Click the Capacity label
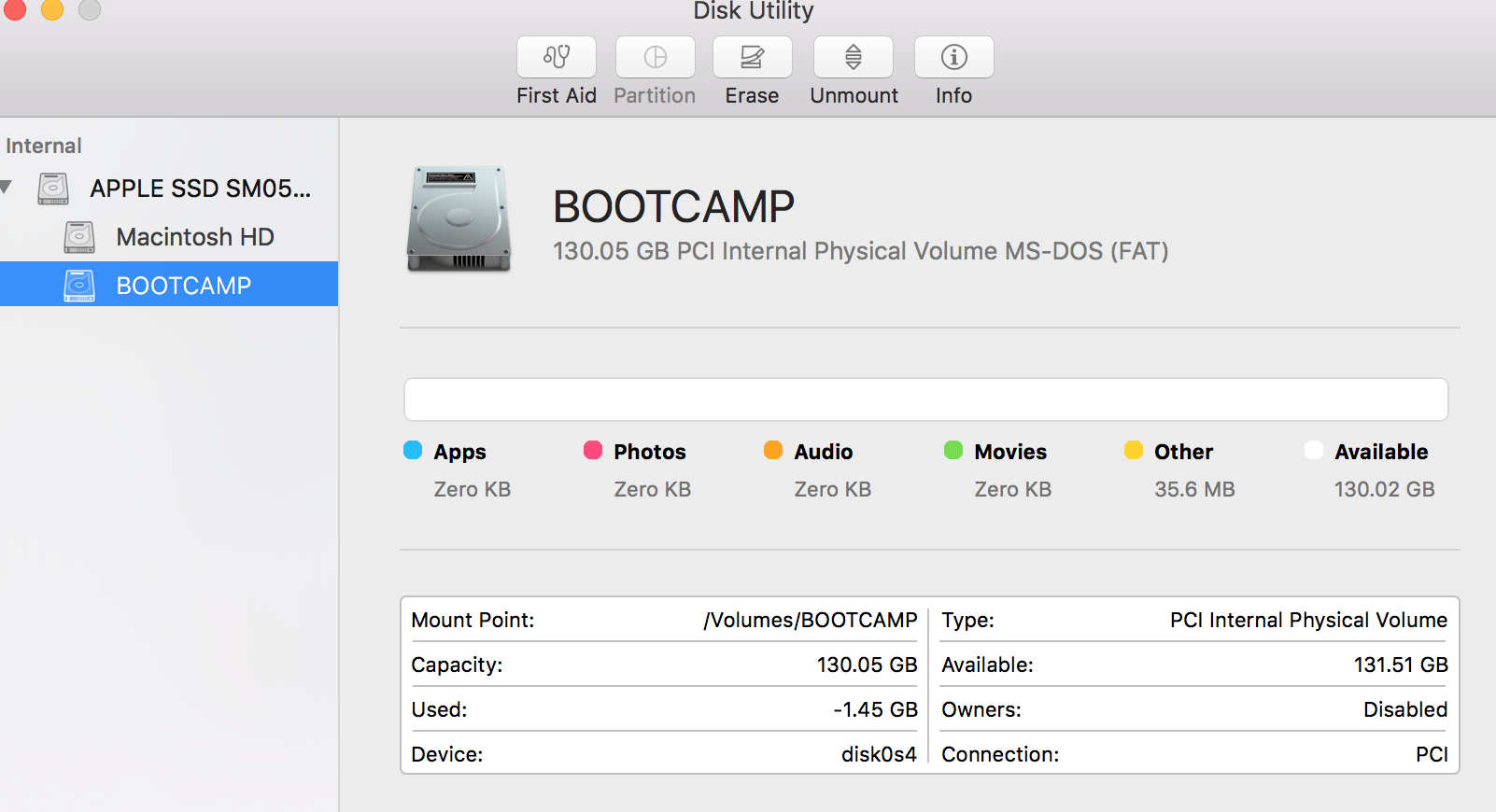The width and height of the screenshot is (1496, 812). tap(457, 665)
